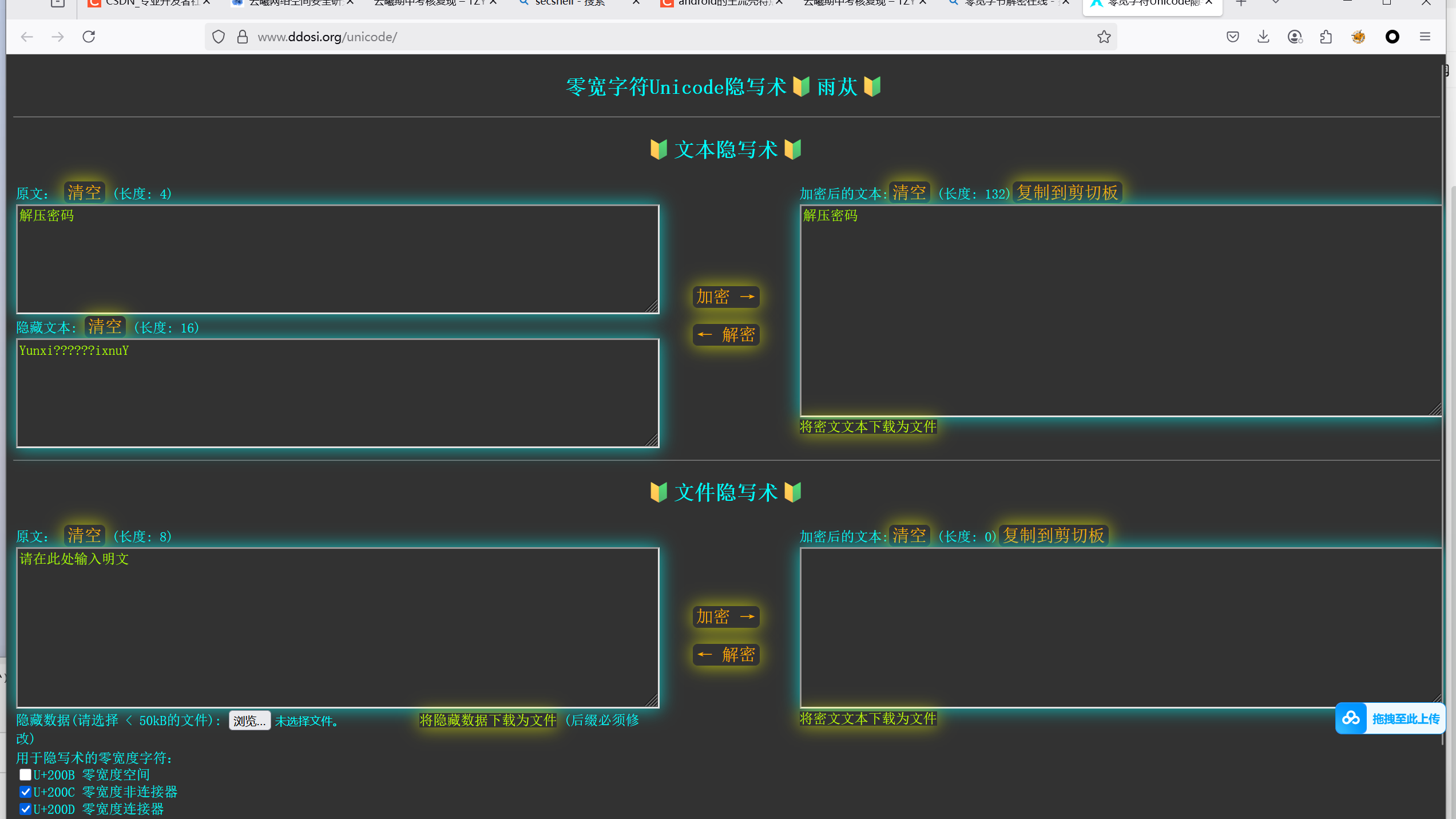Click the text steganography 解密 button
1456x819 pixels.
point(726,334)
